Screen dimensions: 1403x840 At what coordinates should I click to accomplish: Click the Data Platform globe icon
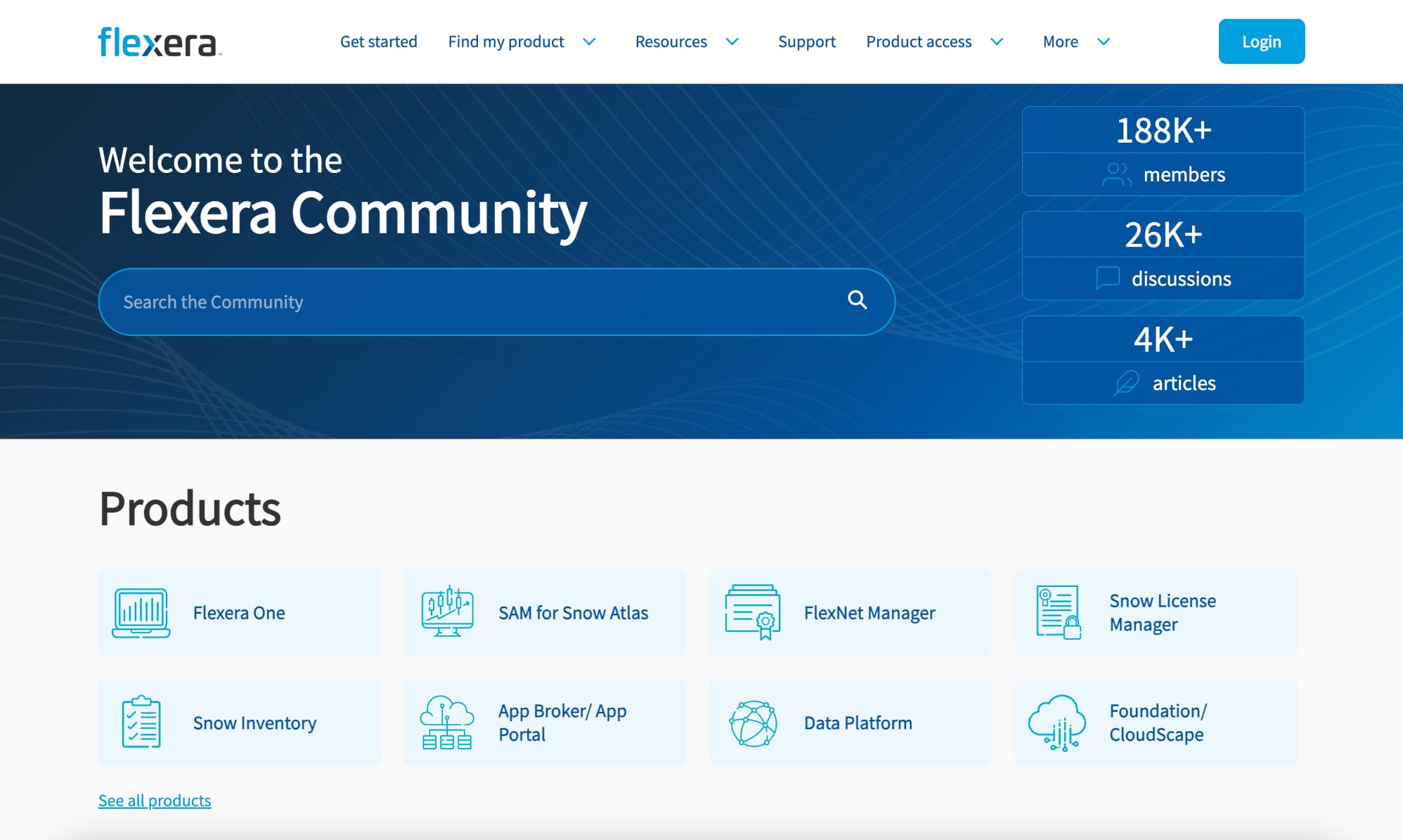coord(754,722)
